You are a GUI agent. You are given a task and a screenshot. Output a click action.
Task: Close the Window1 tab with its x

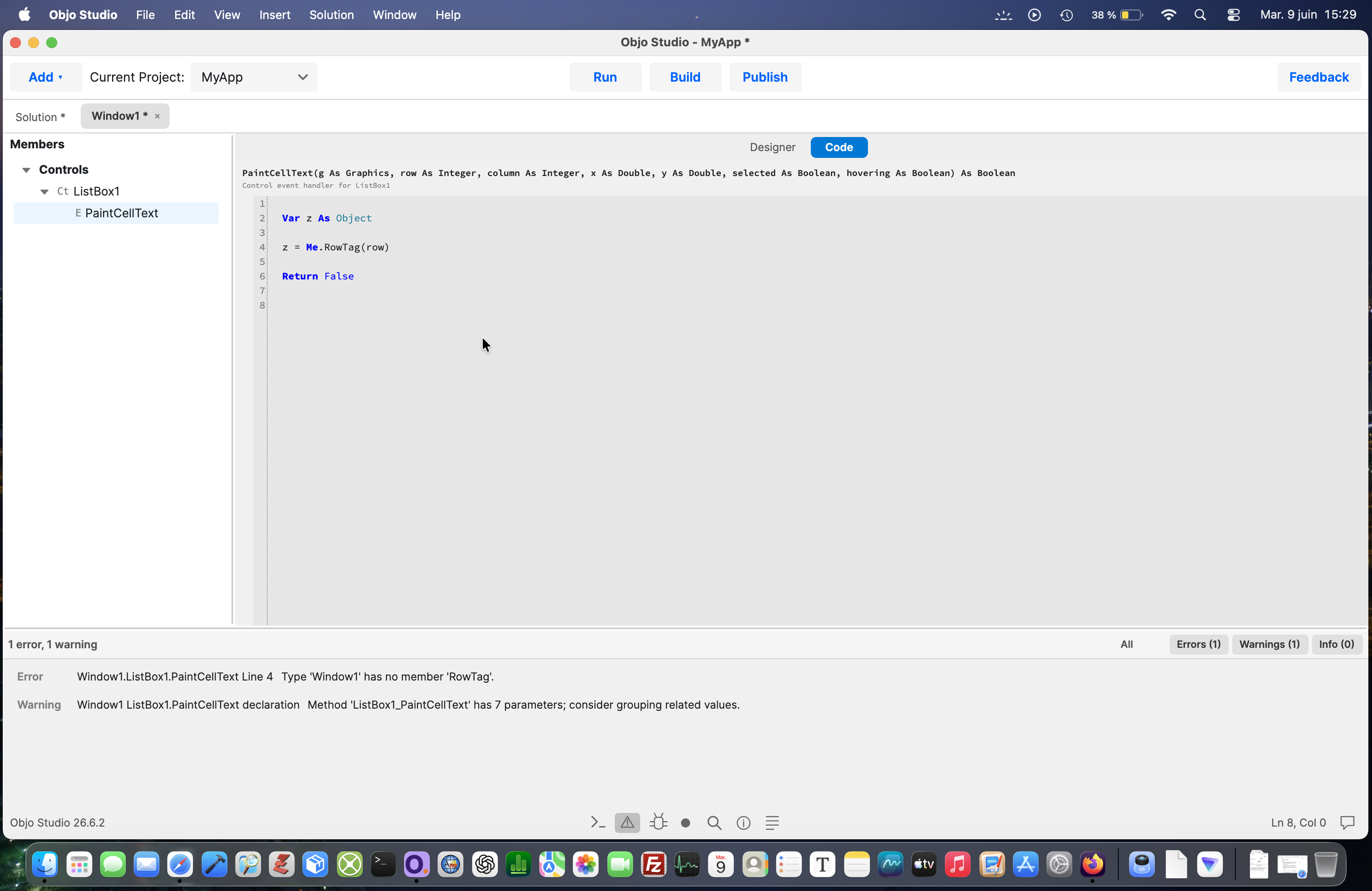tap(157, 117)
